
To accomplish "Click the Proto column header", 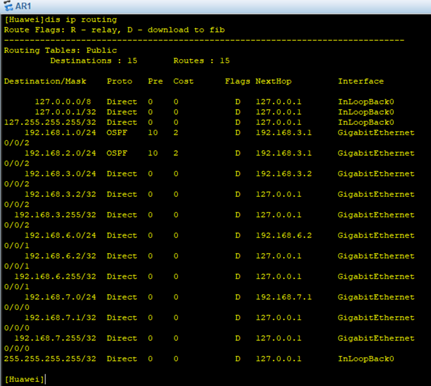I will click(x=119, y=81).
